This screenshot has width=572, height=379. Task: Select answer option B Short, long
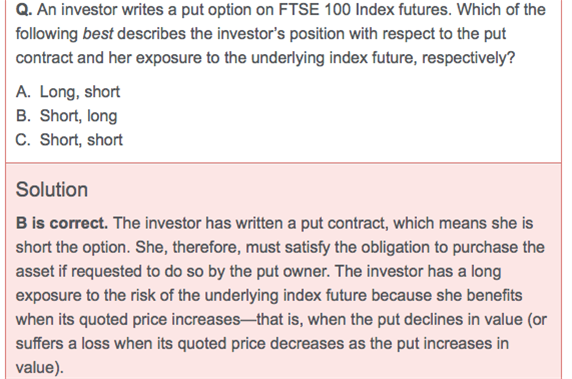click(66, 116)
